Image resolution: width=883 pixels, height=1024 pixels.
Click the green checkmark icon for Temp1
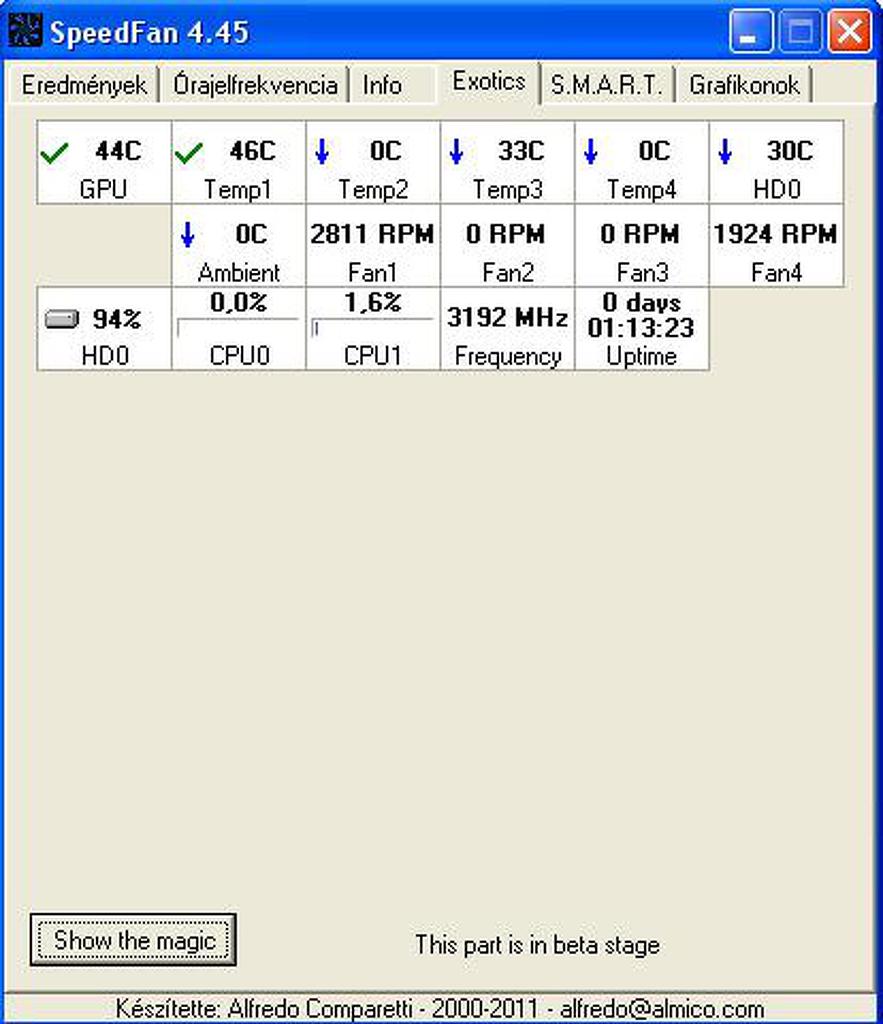click(189, 153)
